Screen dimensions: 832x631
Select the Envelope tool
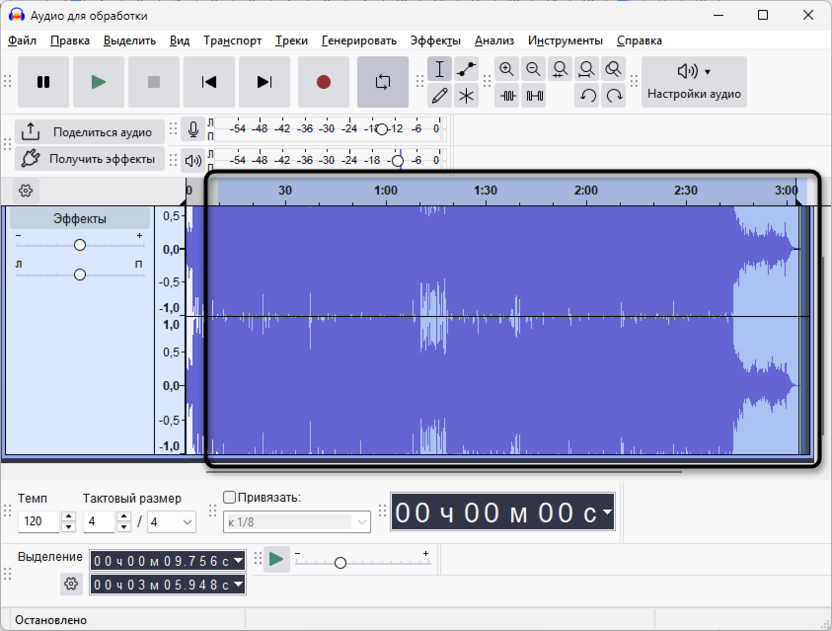click(466, 69)
